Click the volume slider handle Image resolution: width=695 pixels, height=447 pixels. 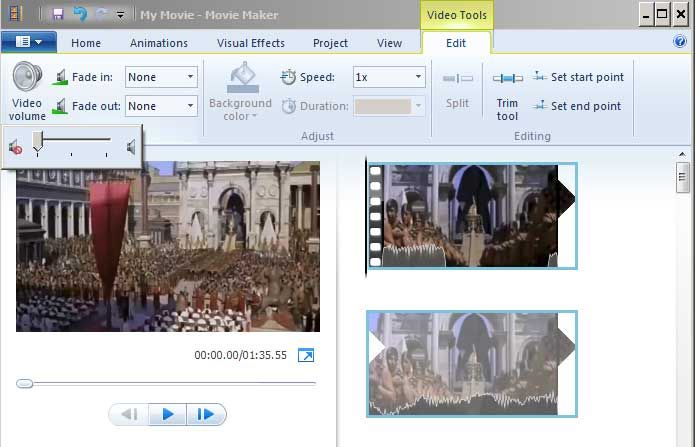pos(38,142)
